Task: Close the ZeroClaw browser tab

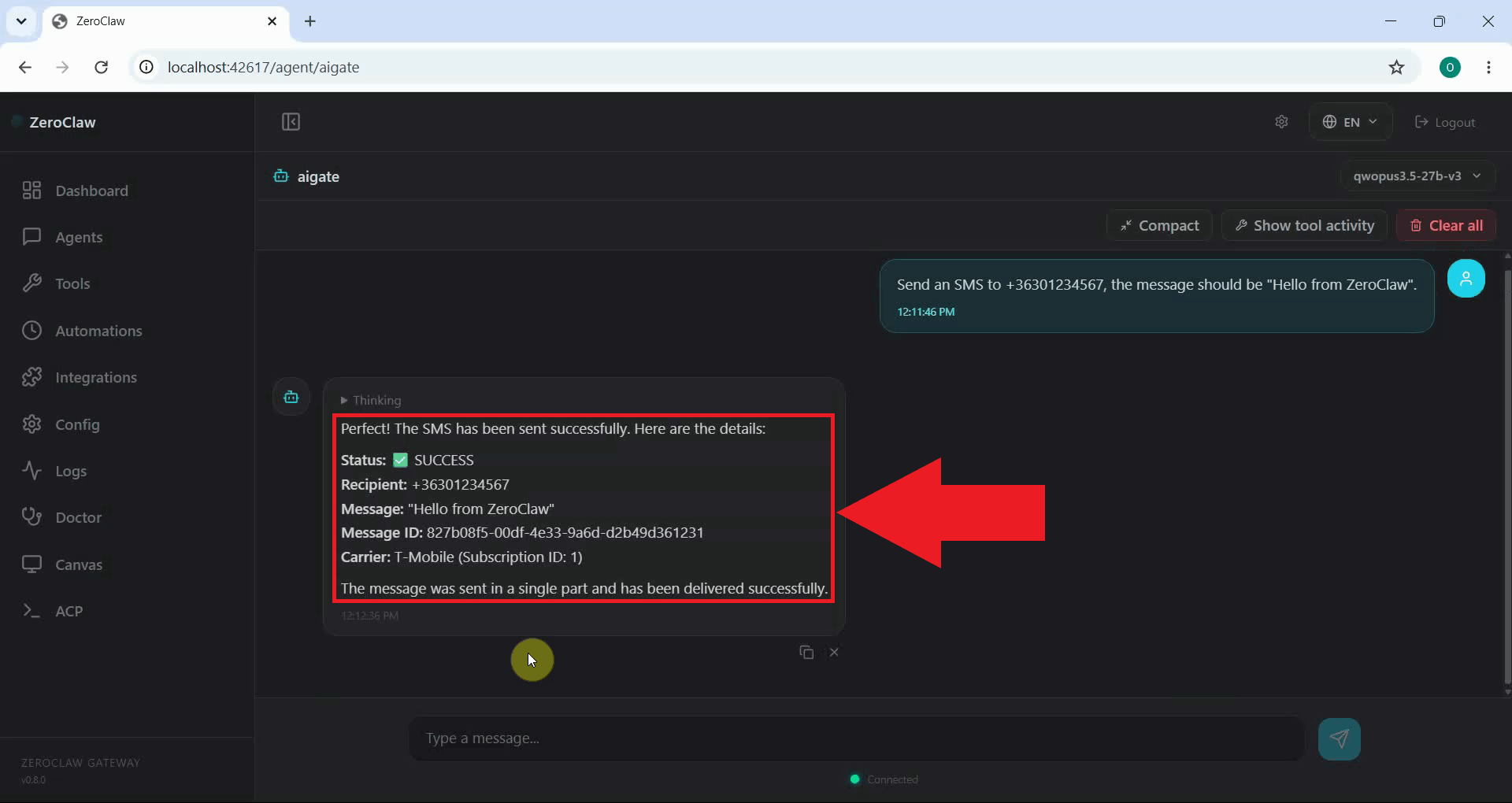Action: 272,21
